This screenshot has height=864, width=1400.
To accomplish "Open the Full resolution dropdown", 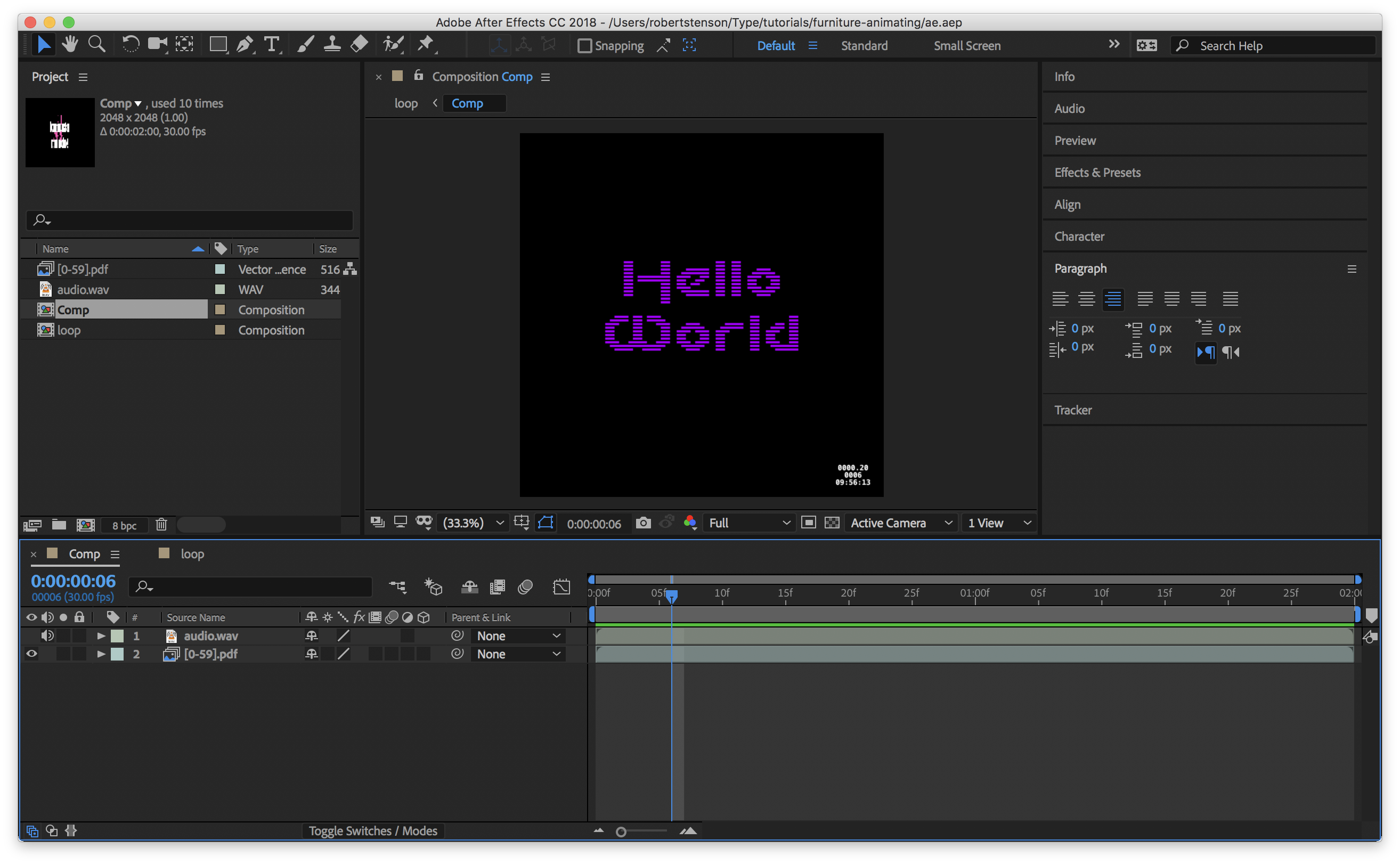I will pyautogui.click(x=748, y=523).
